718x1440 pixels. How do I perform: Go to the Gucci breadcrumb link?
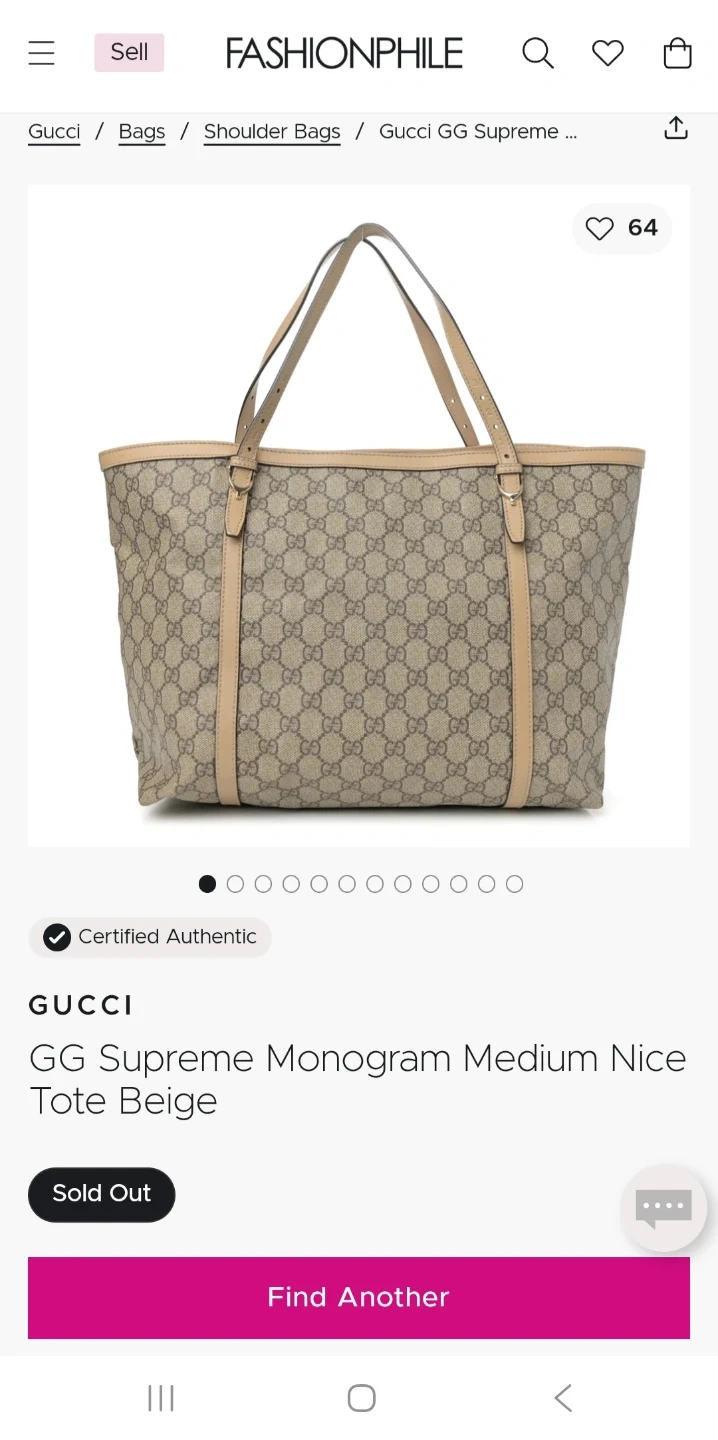point(54,132)
